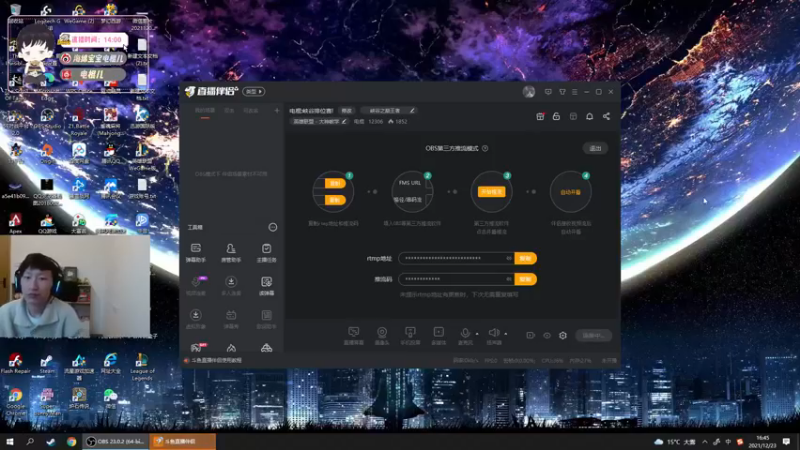The height and width of the screenshot is (450, 800).
Task: Click the orange button inside step 3 circle
Action: (x=491, y=192)
